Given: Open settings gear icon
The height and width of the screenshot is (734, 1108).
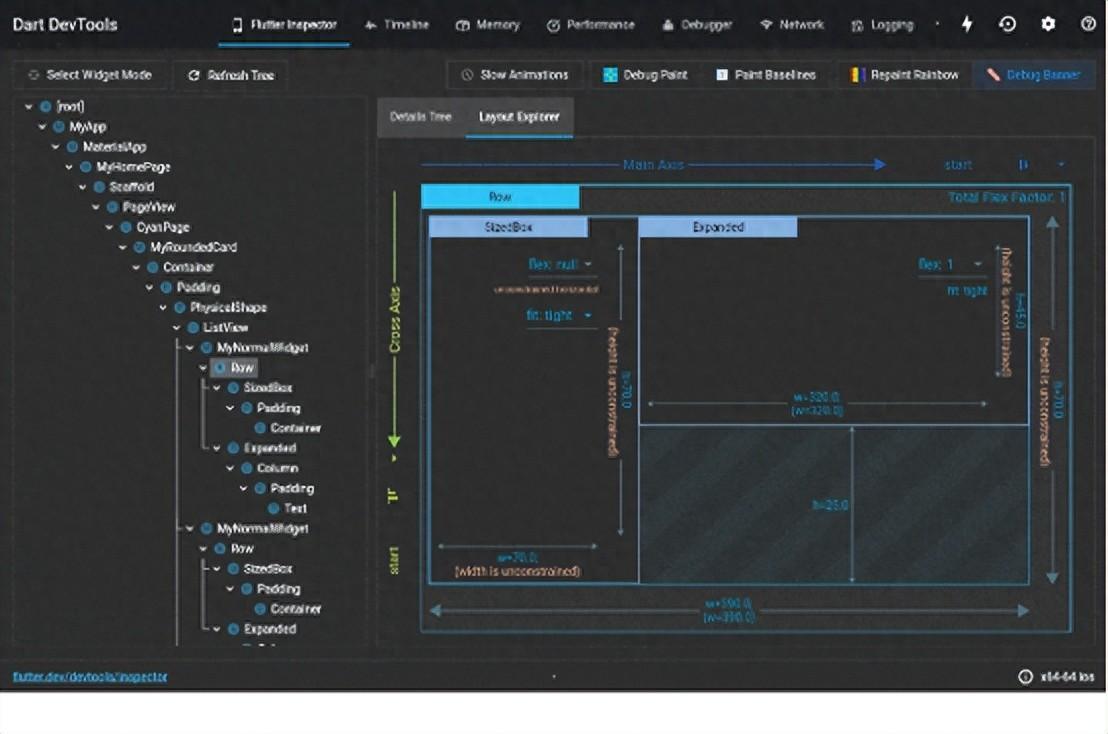Looking at the screenshot, I should [1048, 24].
